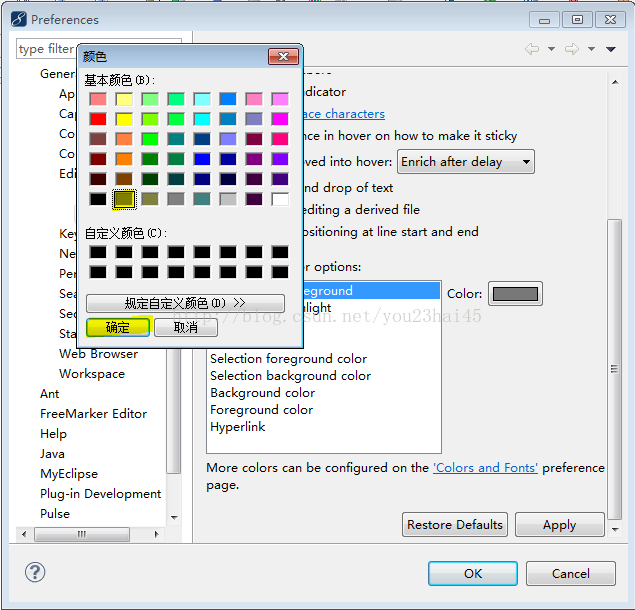Click the help question mark icon
The height and width of the screenshot is (610, 635).
click(x=35, y=572)
